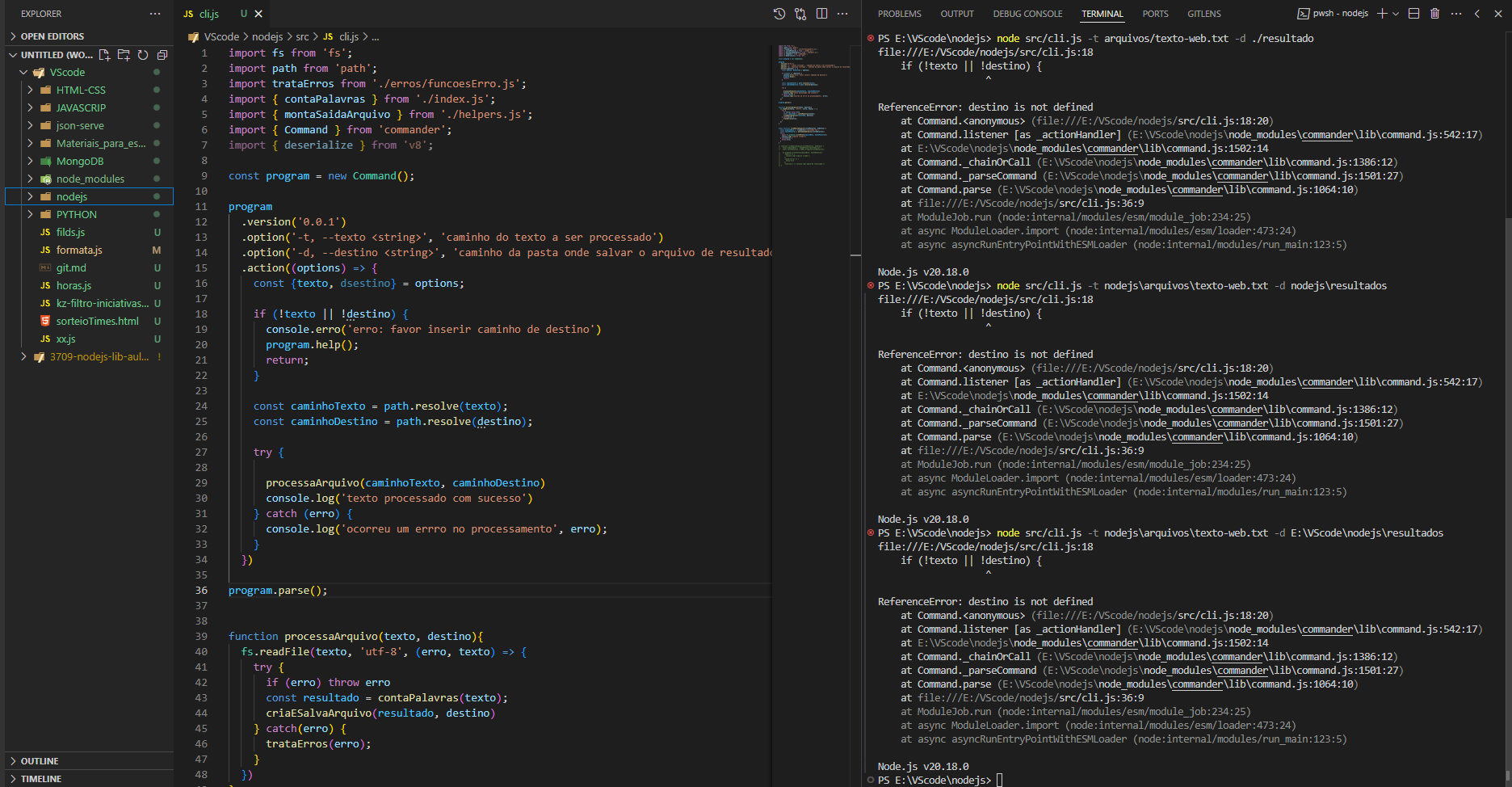Close the cli.js editor tab
Screen dimensions: 1512x787
tap(258, 14)
